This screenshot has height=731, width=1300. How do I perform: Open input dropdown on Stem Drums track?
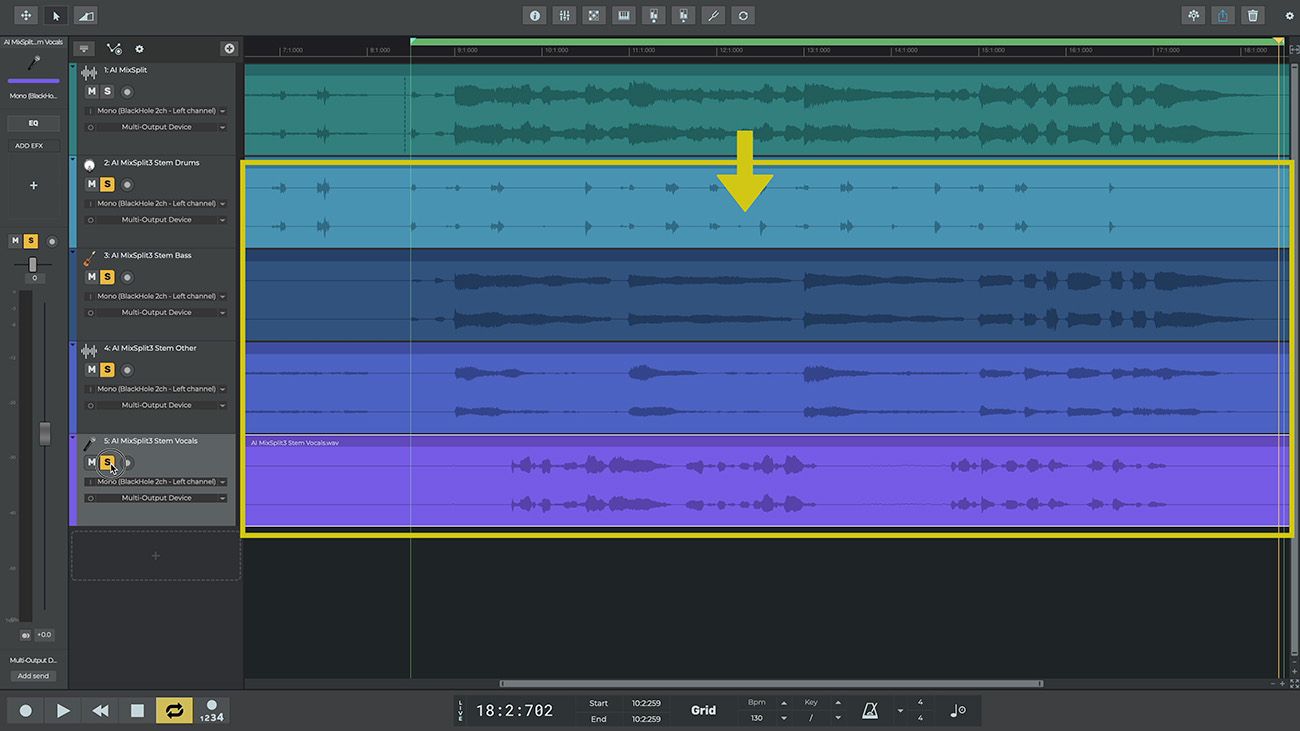(x=157, y=203)
